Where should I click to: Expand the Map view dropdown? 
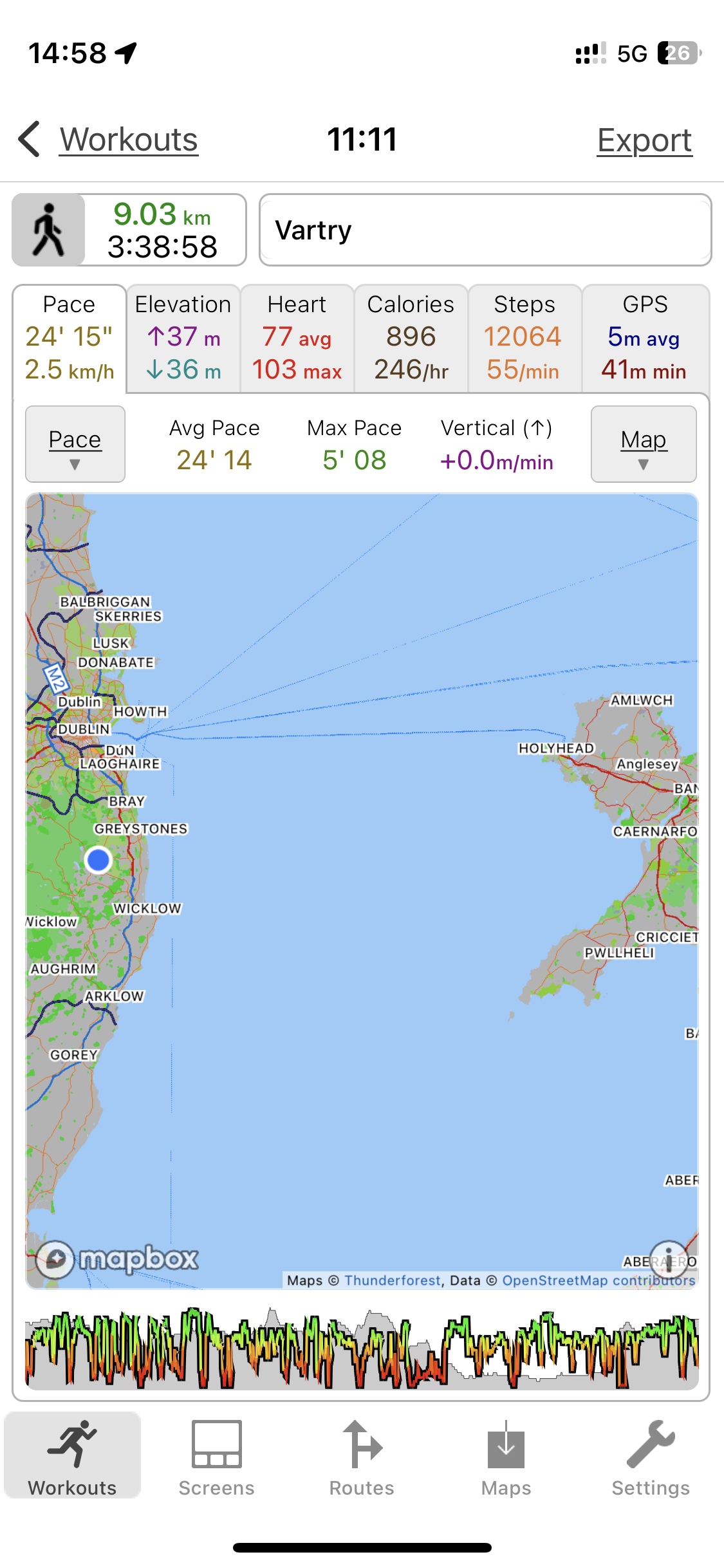[x=644, y=444]
